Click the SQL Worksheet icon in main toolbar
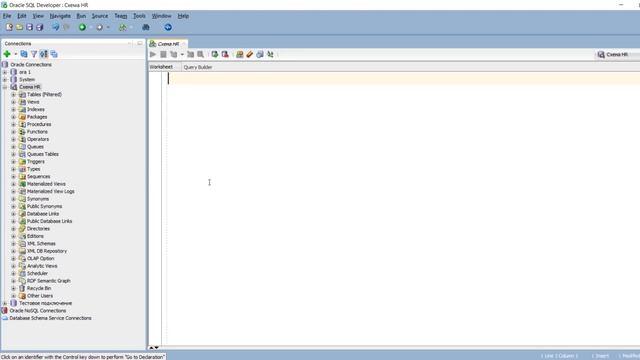Image resolution: width=640 pixels, height=360 pixels. (x=122, y=27)
